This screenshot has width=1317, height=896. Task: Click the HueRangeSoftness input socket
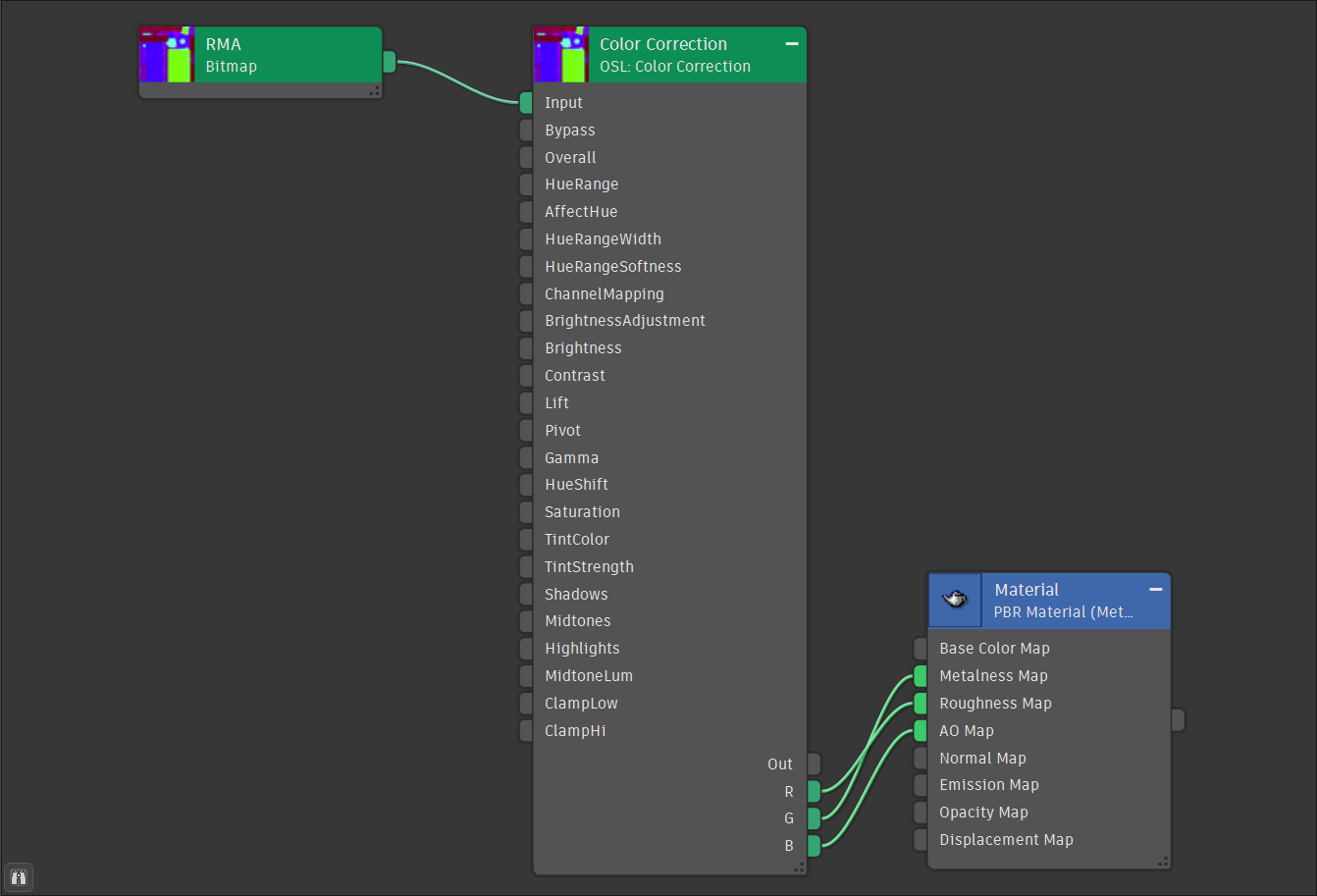tap(526, 266)
